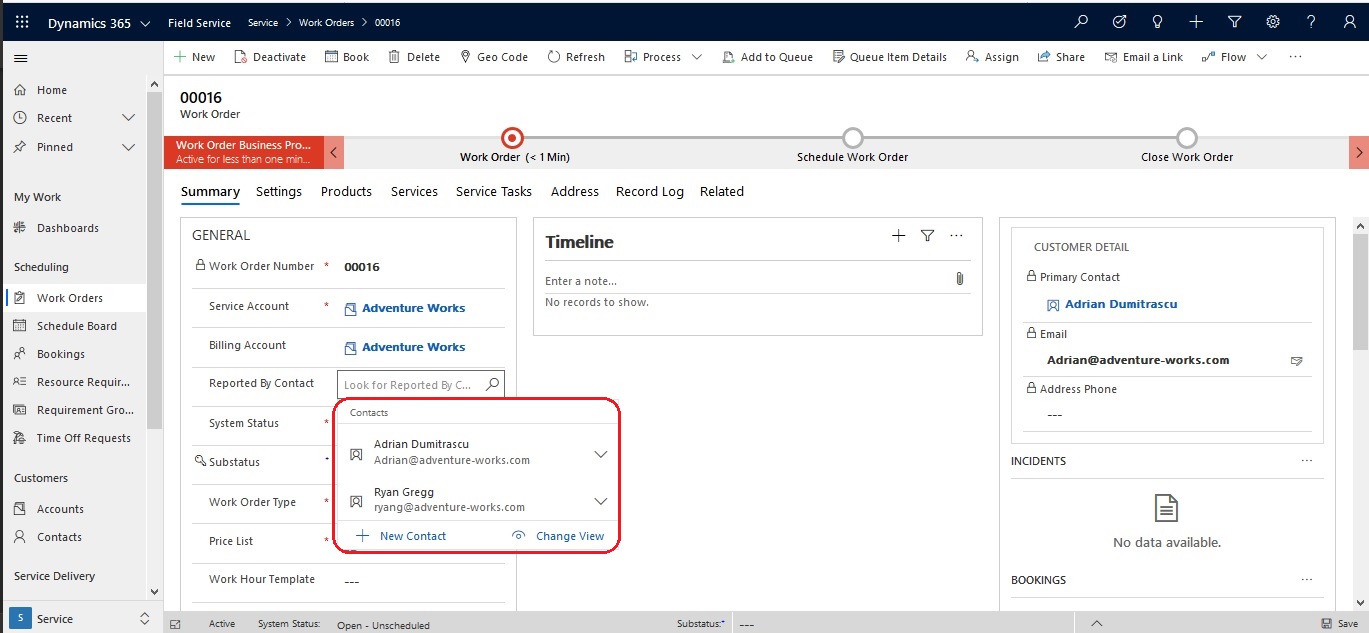Open the command bar overflow ellipsis
This screenshot has width=1369, height=633.
1295,57
